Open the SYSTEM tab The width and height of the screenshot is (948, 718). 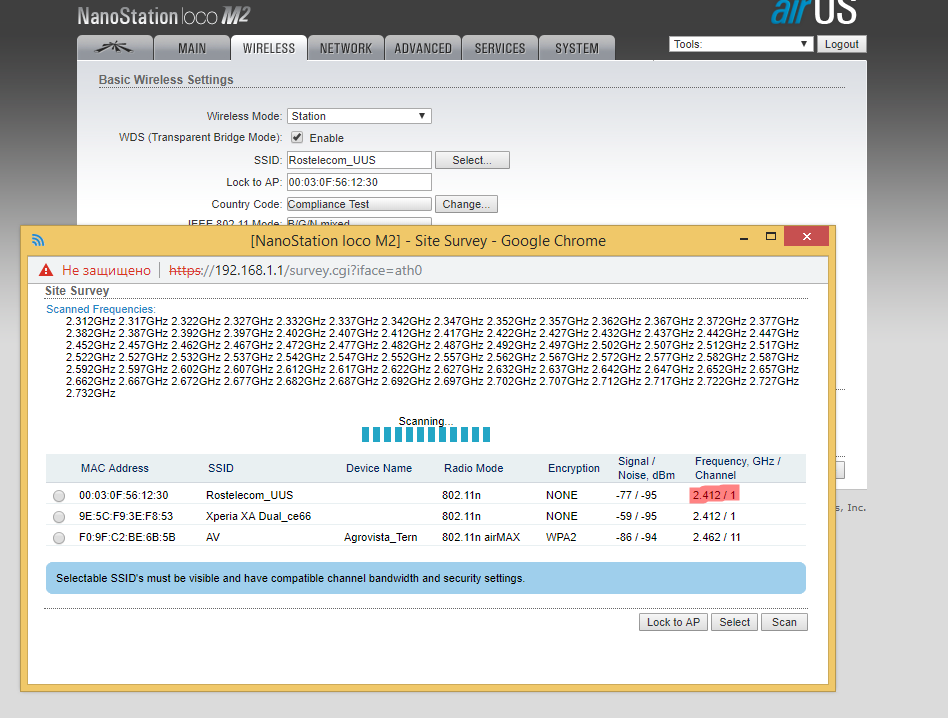577,48
